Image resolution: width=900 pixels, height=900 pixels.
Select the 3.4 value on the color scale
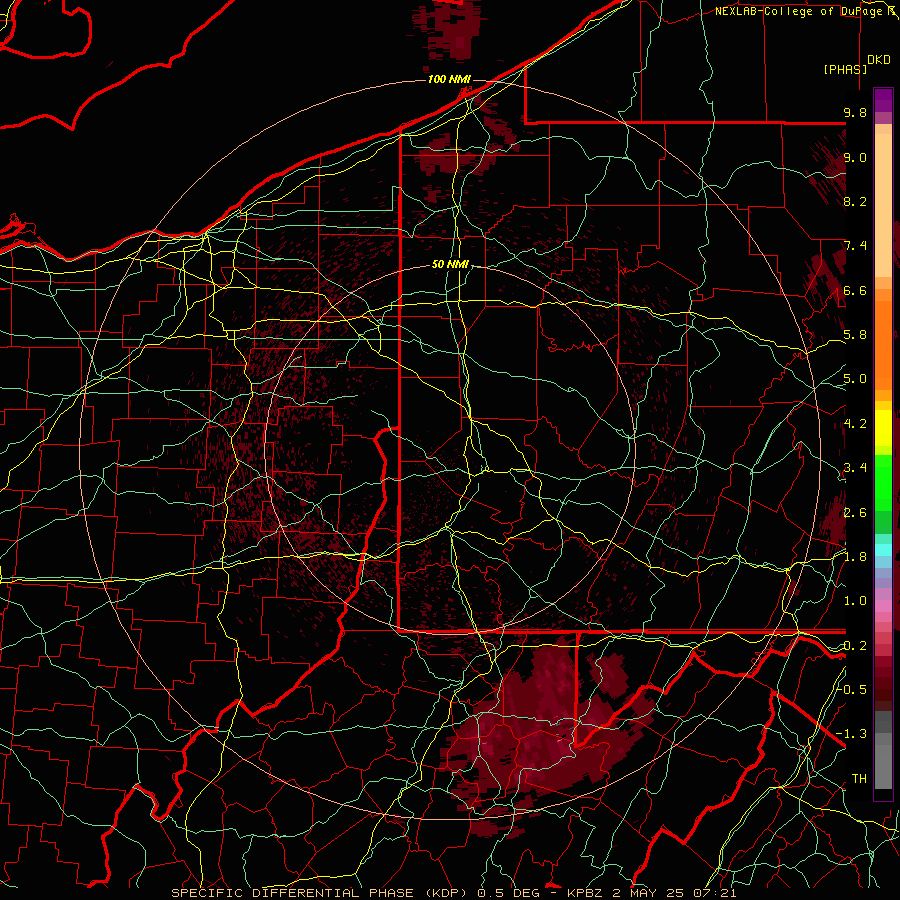click(x=855, y=468)
